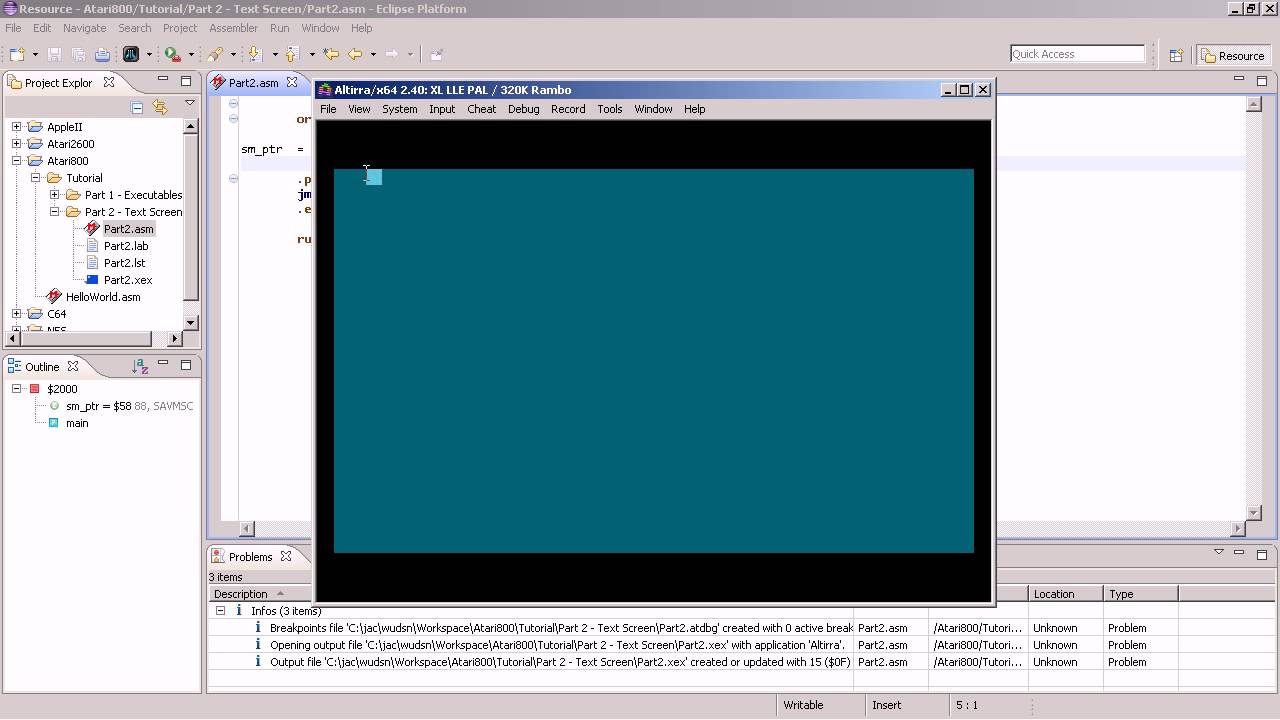Click the Quick Access search field
This screenshot has width=1280, height=720.
coord(1076,54)
